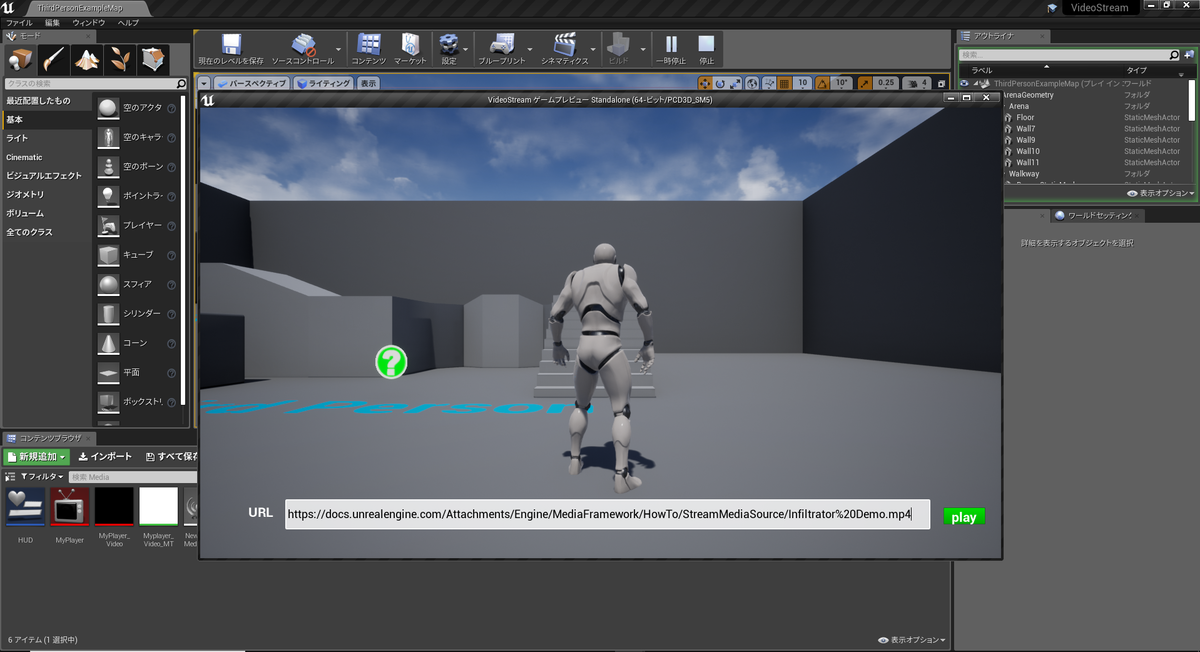Open Settings (設定) dropdown arrow

pyautogui.click(x=465, y=48)
